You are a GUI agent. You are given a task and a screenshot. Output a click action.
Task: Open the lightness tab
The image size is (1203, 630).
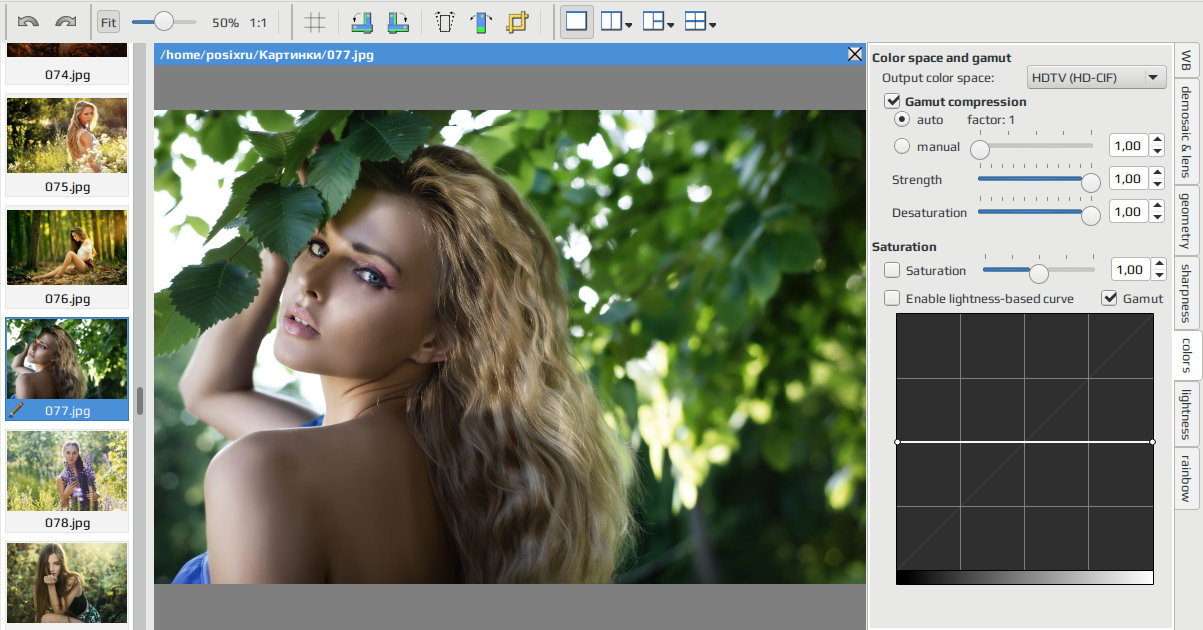coord(1186,414)
